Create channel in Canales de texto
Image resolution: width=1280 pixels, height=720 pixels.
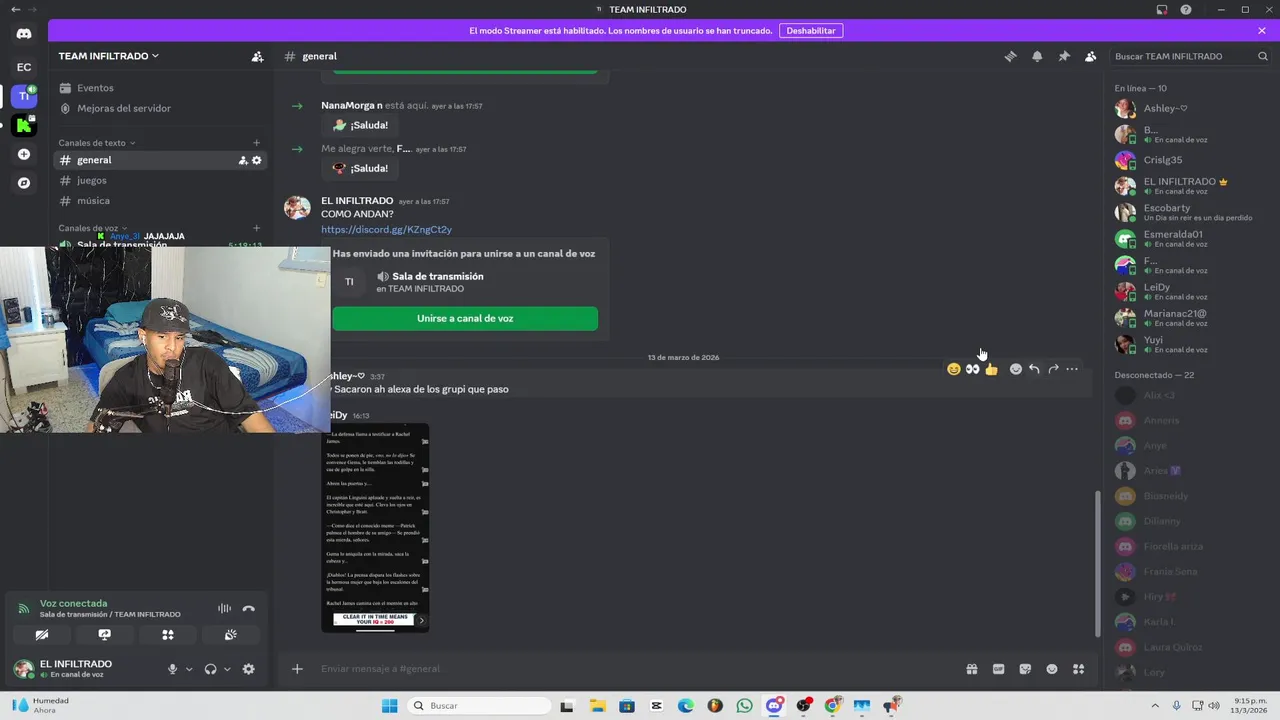click(x=257, y=143)
